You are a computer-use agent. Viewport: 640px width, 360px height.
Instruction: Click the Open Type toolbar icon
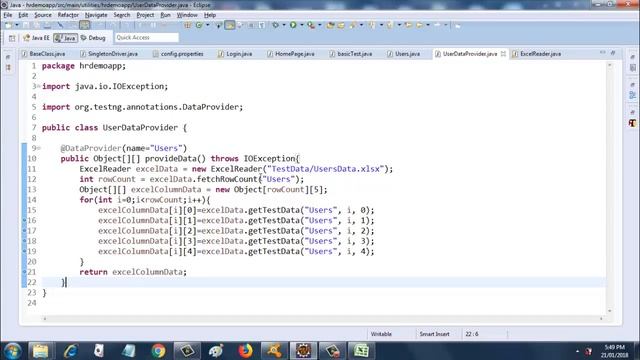click(330, 25)
